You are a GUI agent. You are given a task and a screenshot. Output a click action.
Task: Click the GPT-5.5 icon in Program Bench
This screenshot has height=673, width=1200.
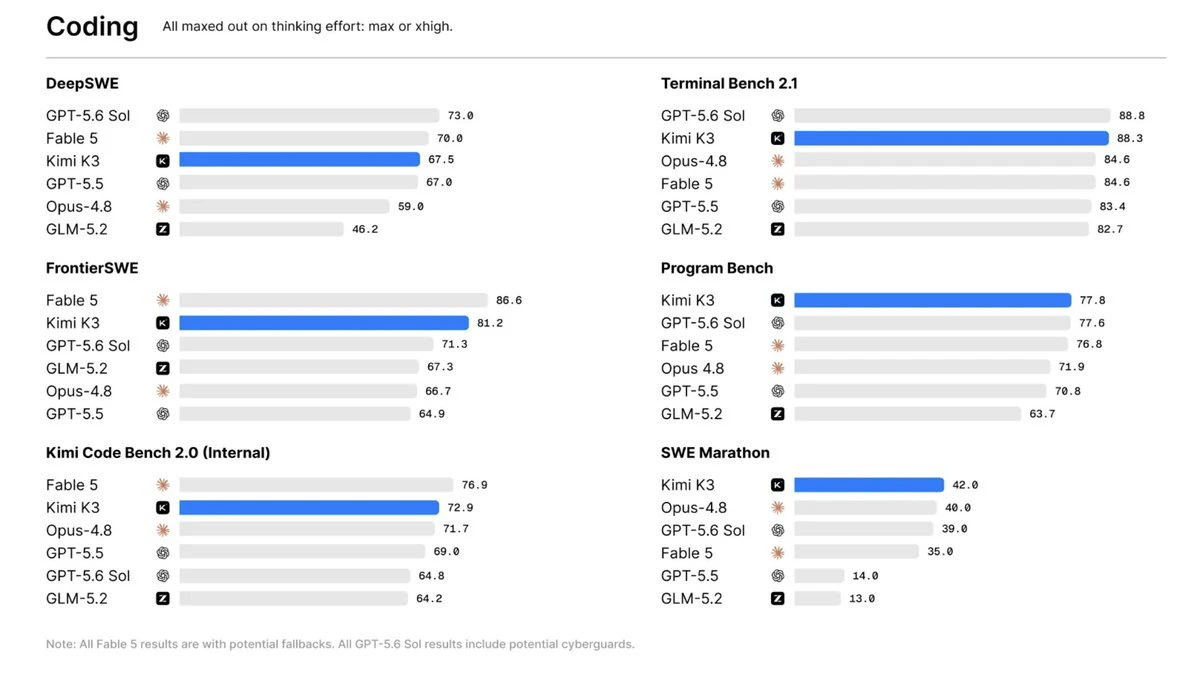[x=778, y=391]
